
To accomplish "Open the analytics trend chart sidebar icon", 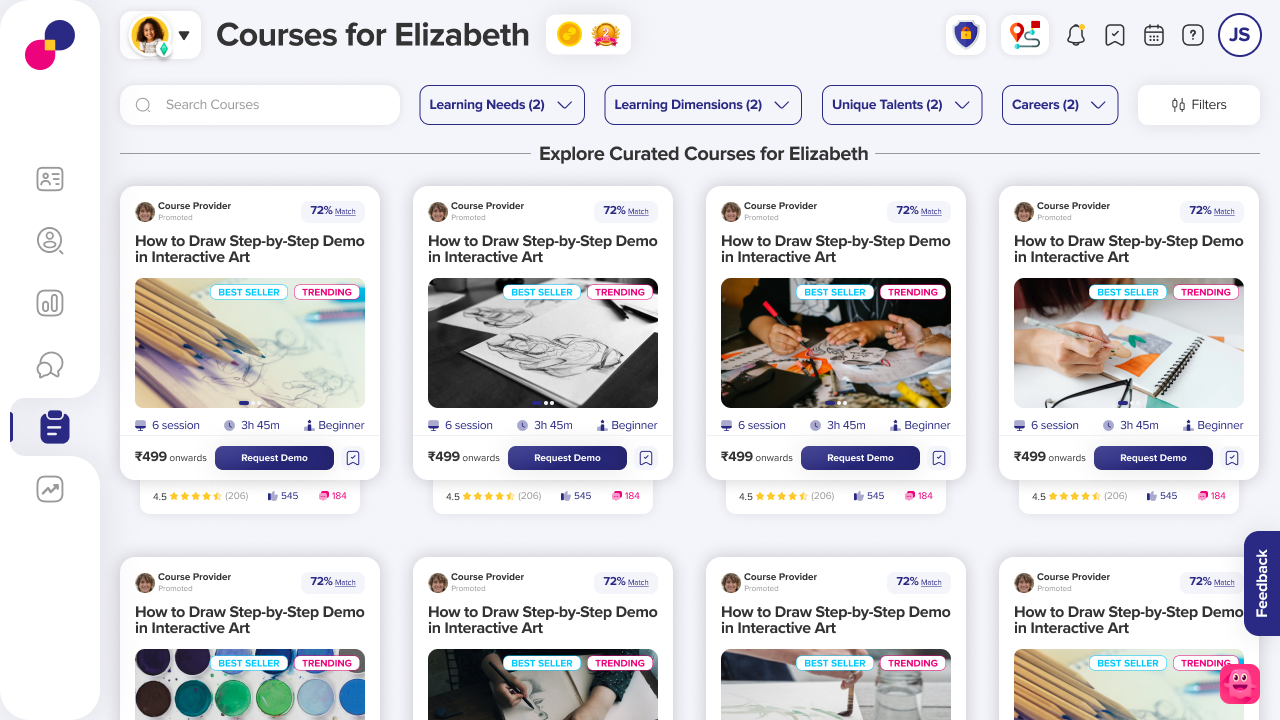I will [x=50, y=489].
